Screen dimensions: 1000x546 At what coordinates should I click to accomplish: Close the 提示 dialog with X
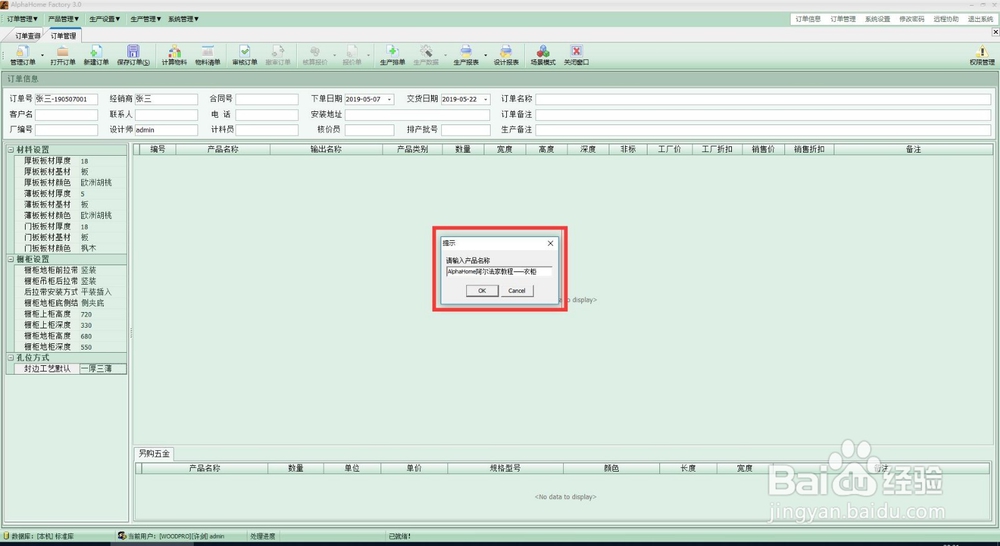click(550, 243)
